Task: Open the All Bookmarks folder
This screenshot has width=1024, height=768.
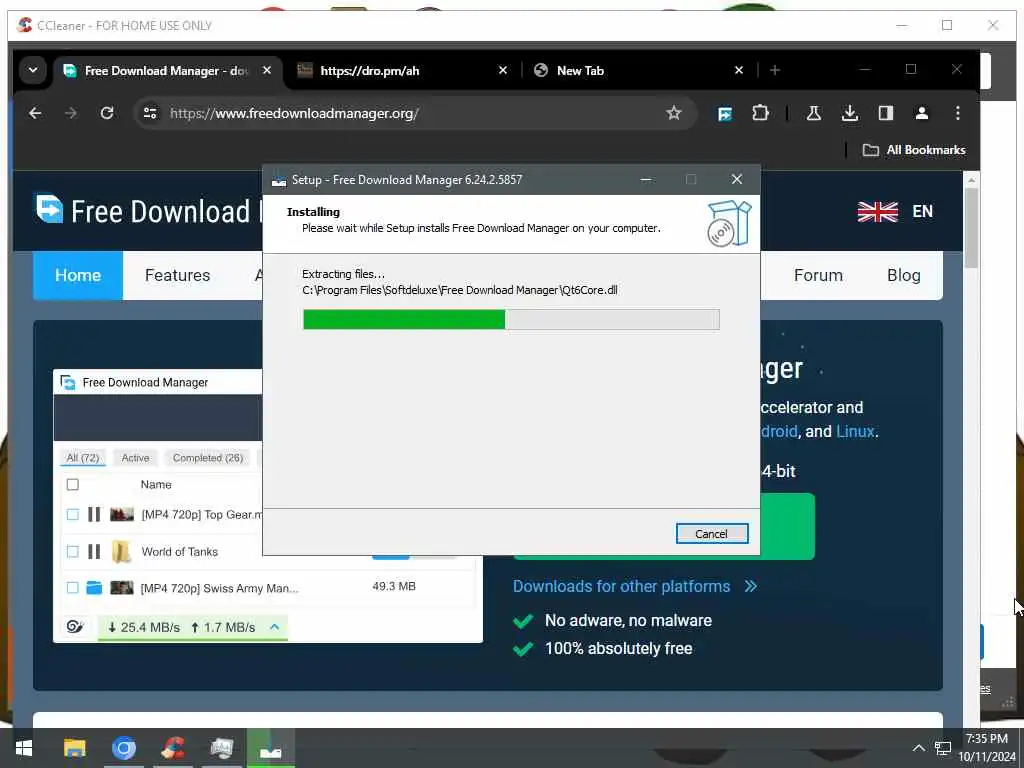Action: tap(914, 150)
